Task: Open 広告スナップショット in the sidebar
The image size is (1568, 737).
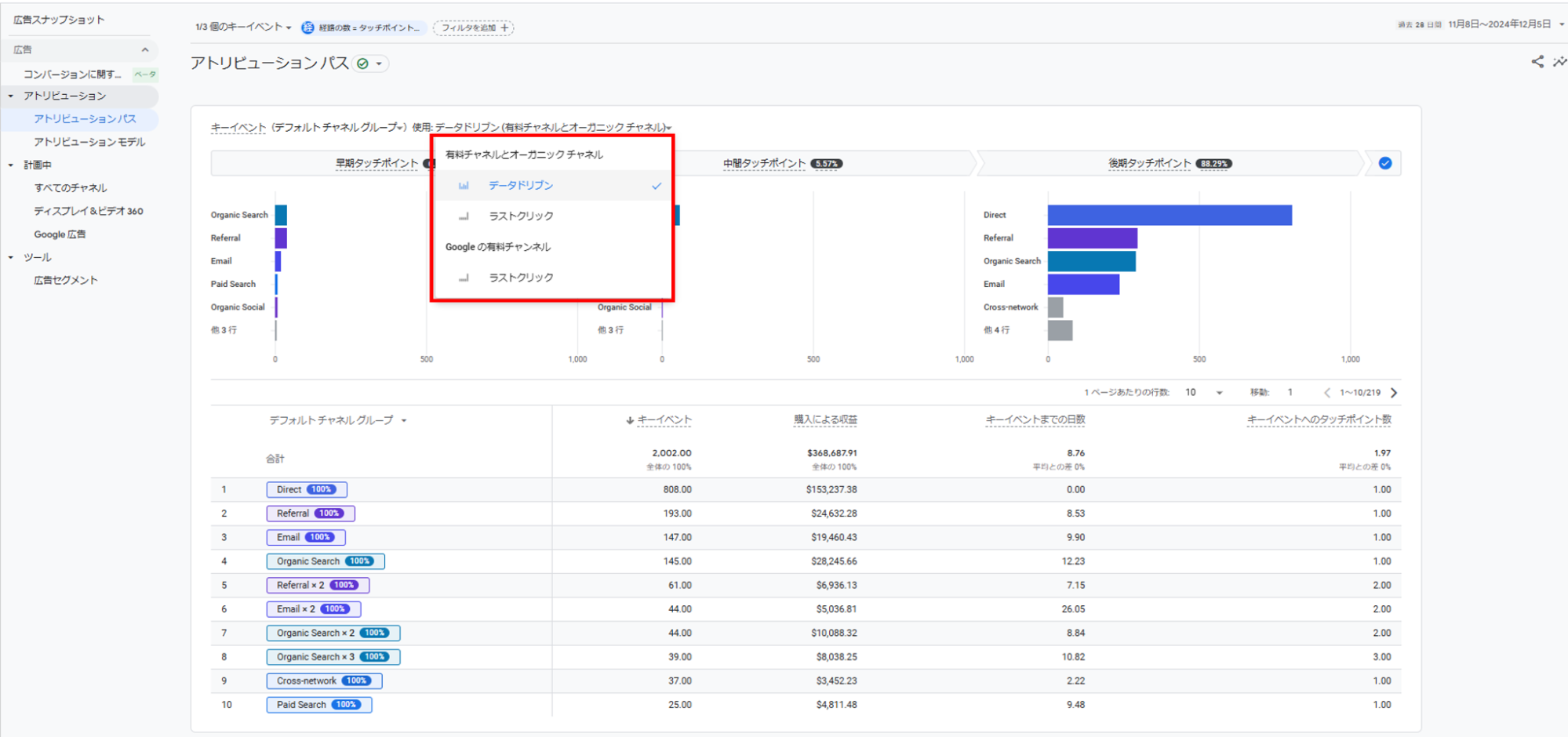Action: tap(59, 20)
